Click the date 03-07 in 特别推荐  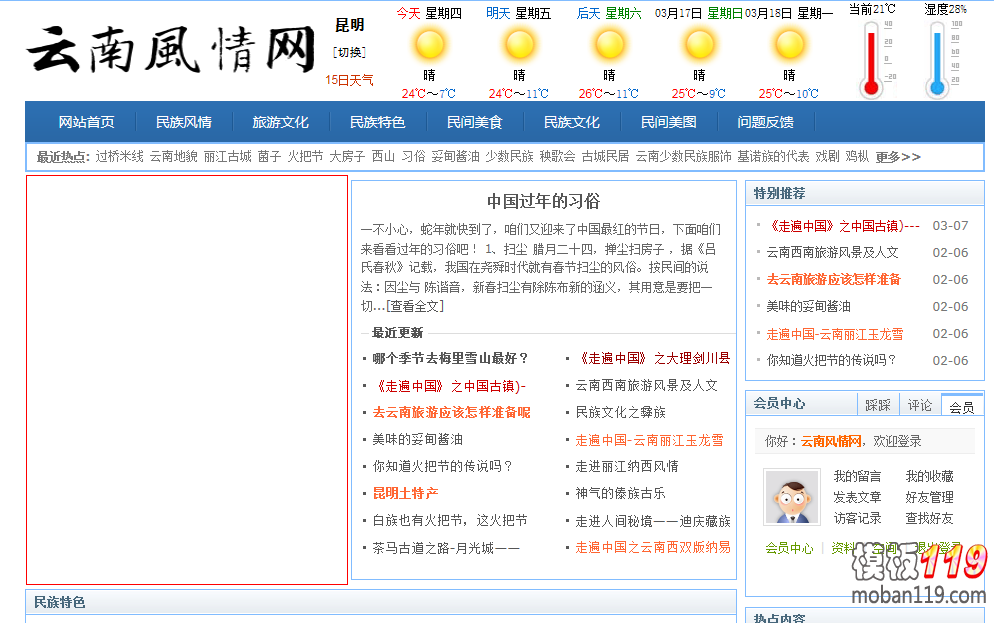950,226
